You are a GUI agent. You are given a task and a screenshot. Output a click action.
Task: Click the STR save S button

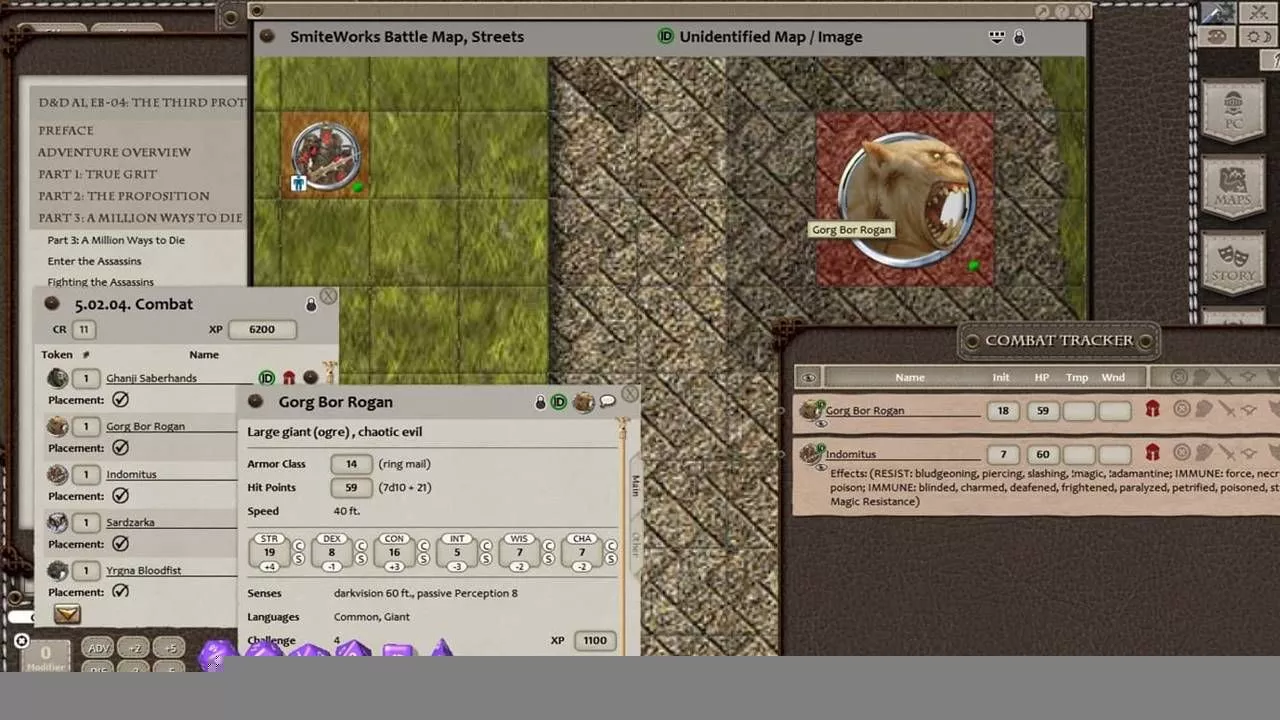(298, 559)
